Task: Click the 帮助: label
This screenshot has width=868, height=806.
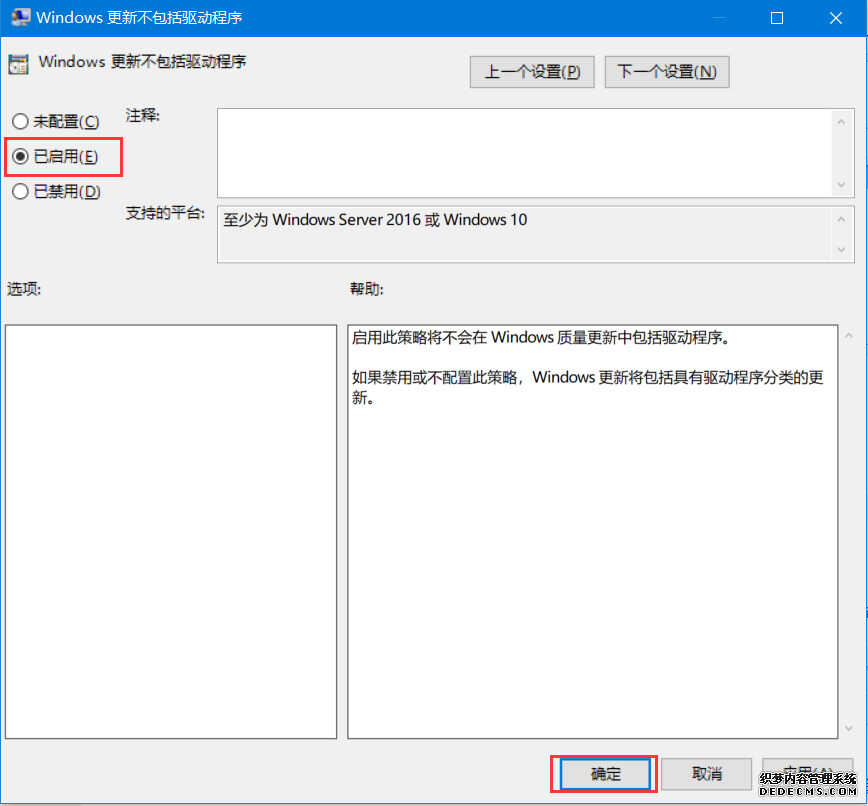Action: pos(366,288)
